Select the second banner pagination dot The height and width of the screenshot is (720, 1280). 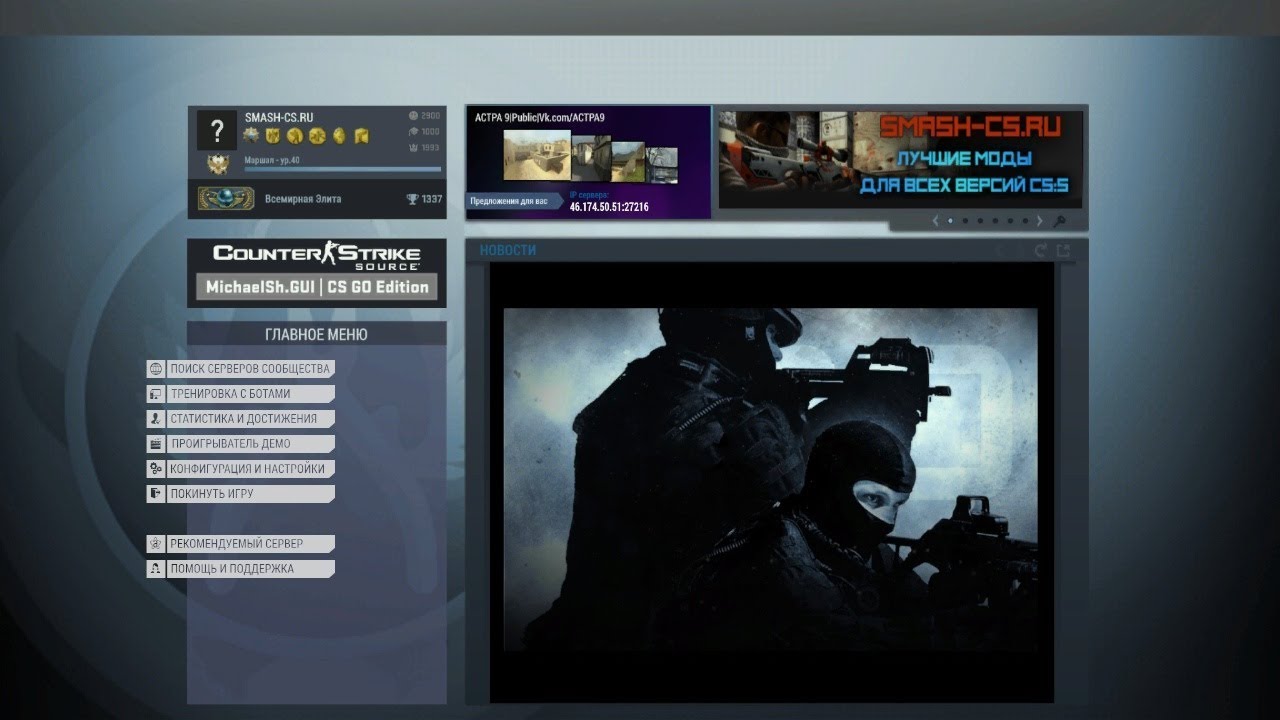point(965,221)
